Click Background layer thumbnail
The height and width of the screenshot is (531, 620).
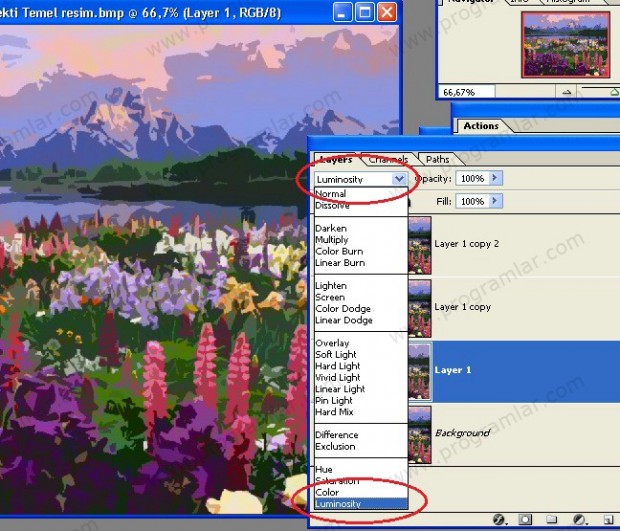coord(420,435)
